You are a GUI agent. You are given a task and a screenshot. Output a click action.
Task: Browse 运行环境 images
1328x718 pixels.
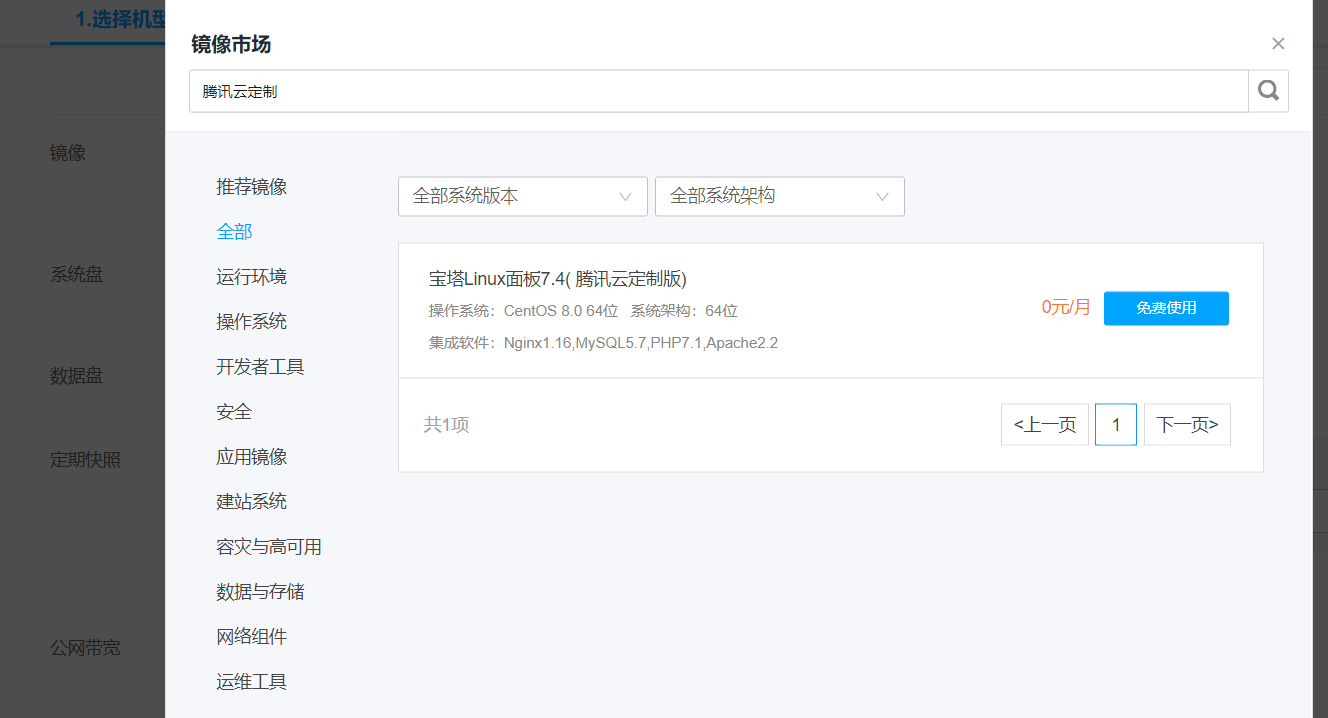251,276
